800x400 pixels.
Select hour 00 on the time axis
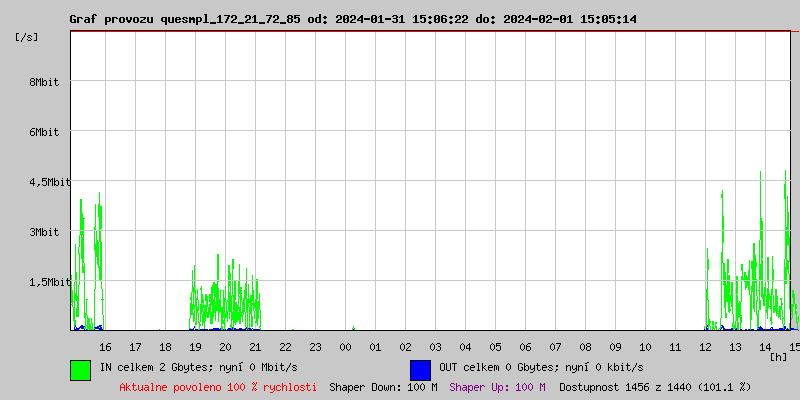point(345,346)
